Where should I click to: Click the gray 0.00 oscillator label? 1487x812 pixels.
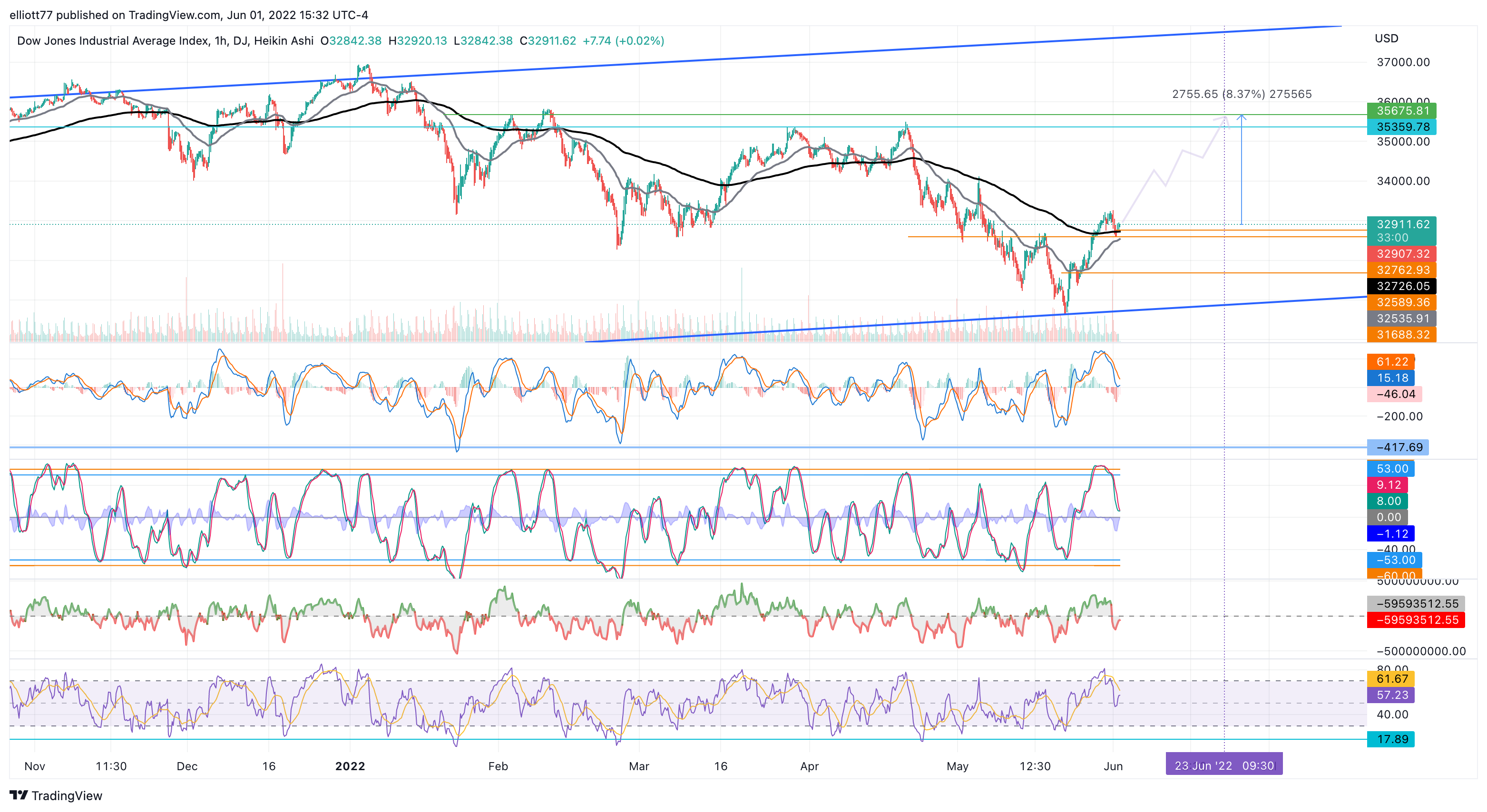pyautogui.click(x=1387, y=517)
